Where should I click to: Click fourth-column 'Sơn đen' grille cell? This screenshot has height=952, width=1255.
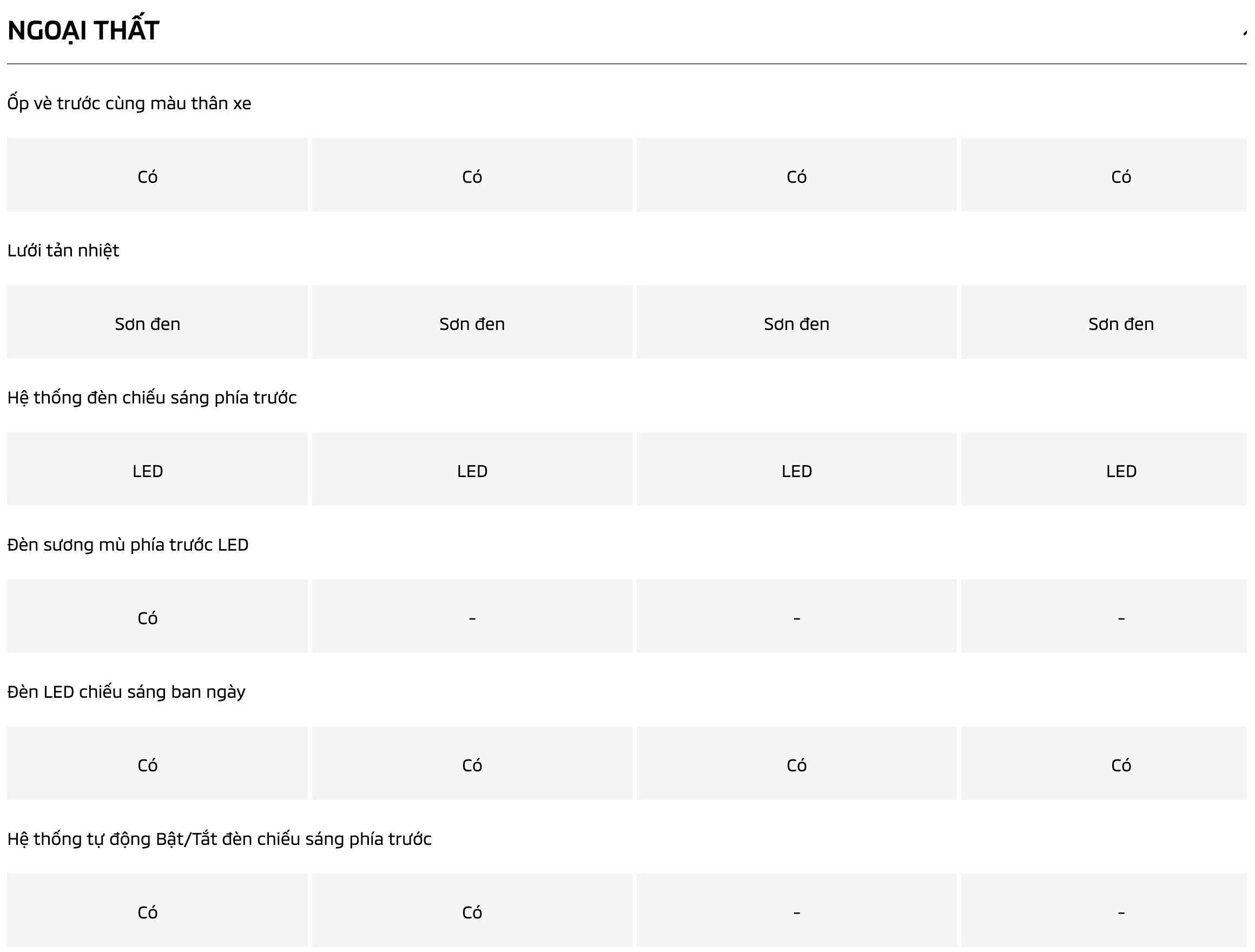[1121, 323]
